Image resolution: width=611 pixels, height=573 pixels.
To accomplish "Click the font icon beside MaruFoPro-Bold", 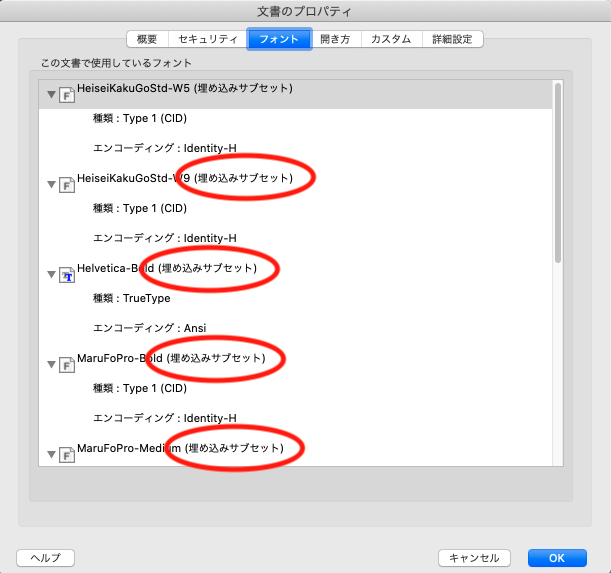I will coord(67,365).
